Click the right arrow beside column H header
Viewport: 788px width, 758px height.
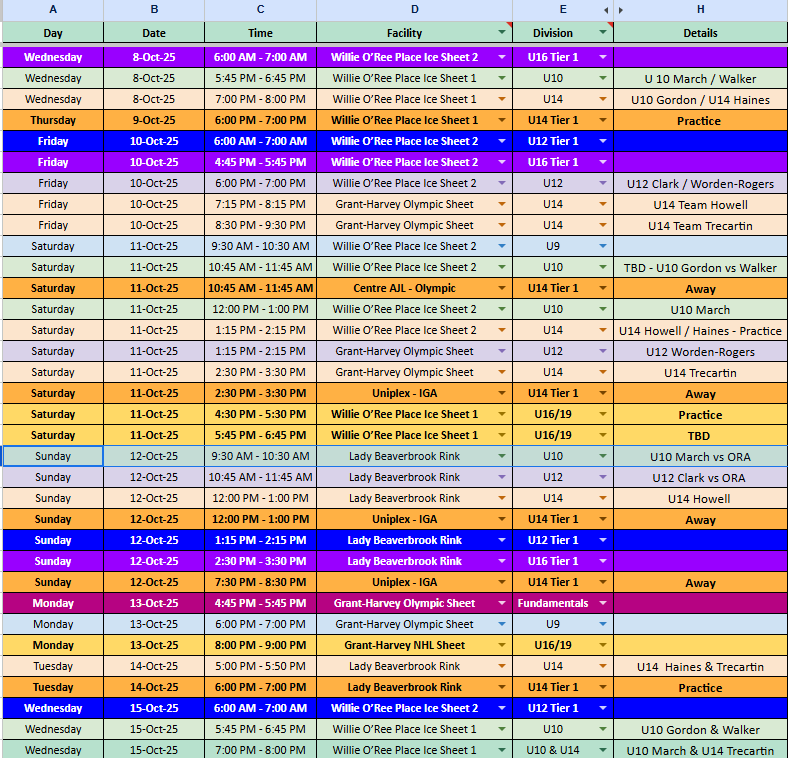pos(621,10)
